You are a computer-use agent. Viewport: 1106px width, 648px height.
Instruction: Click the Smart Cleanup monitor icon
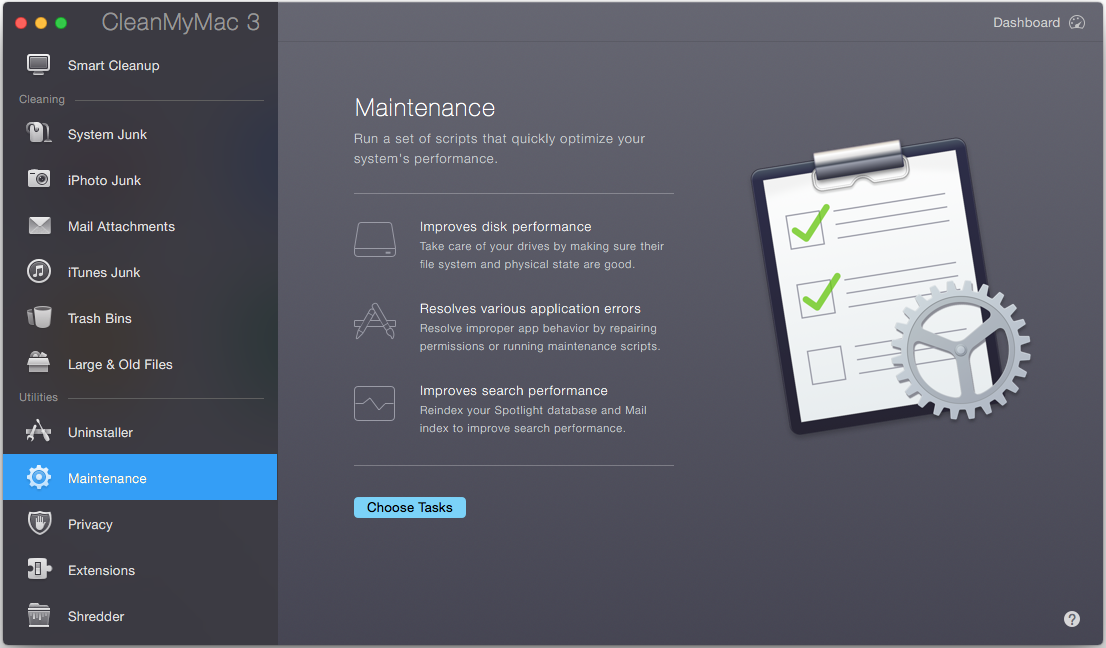39,65
